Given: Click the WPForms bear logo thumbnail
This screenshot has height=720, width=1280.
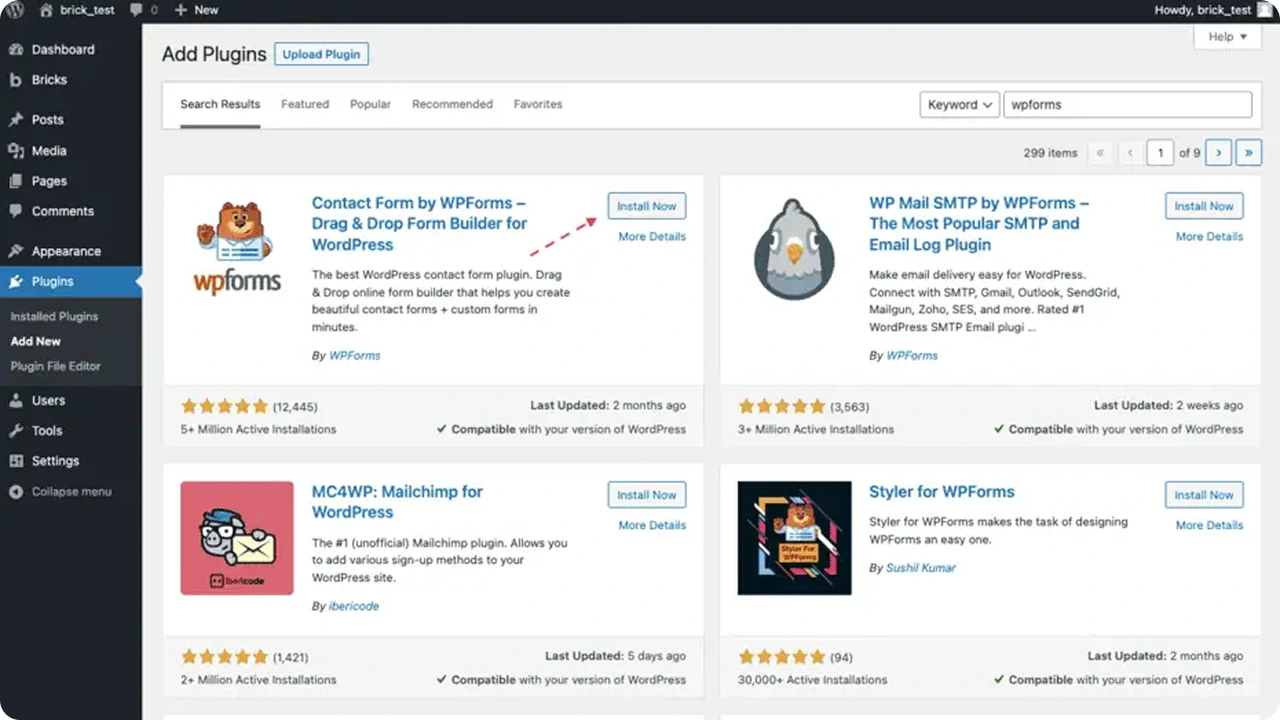Looking at the screenshot, I should click(237, 246).
